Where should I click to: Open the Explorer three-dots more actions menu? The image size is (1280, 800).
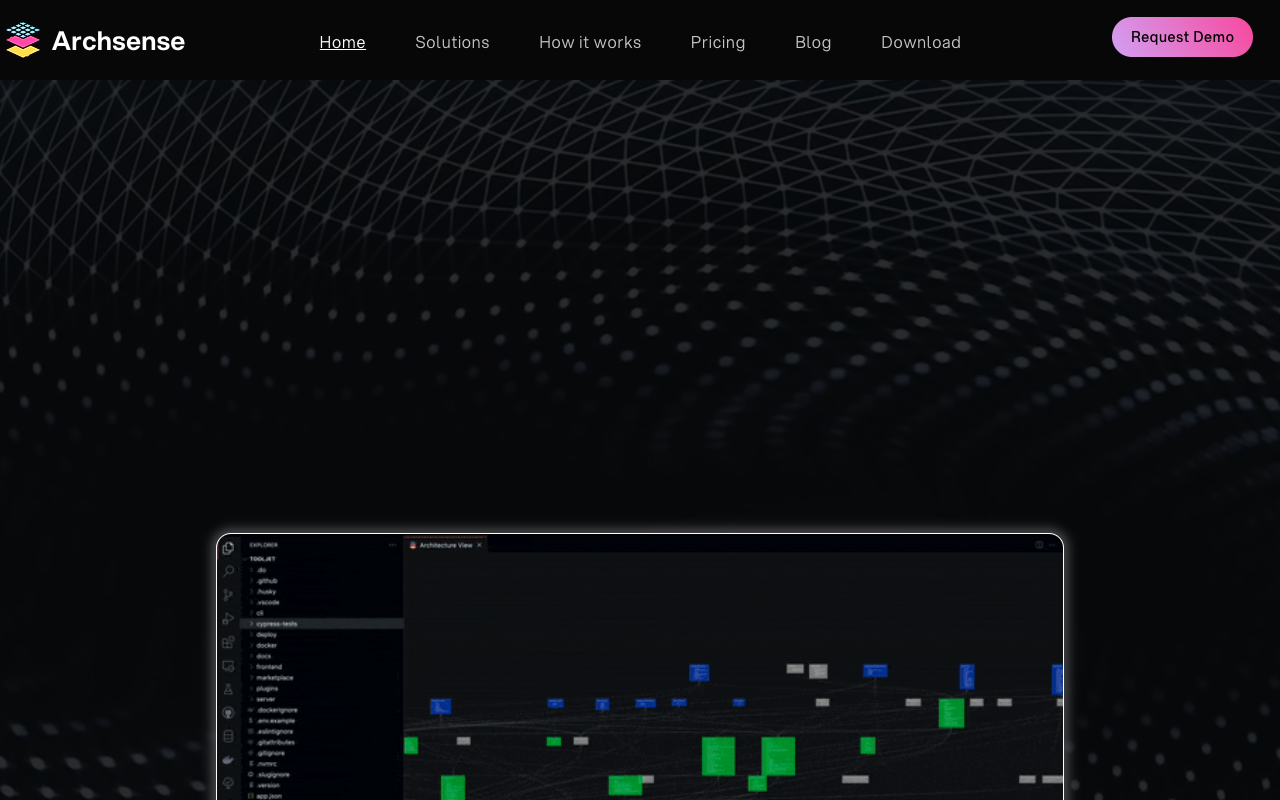click(392, 545)
